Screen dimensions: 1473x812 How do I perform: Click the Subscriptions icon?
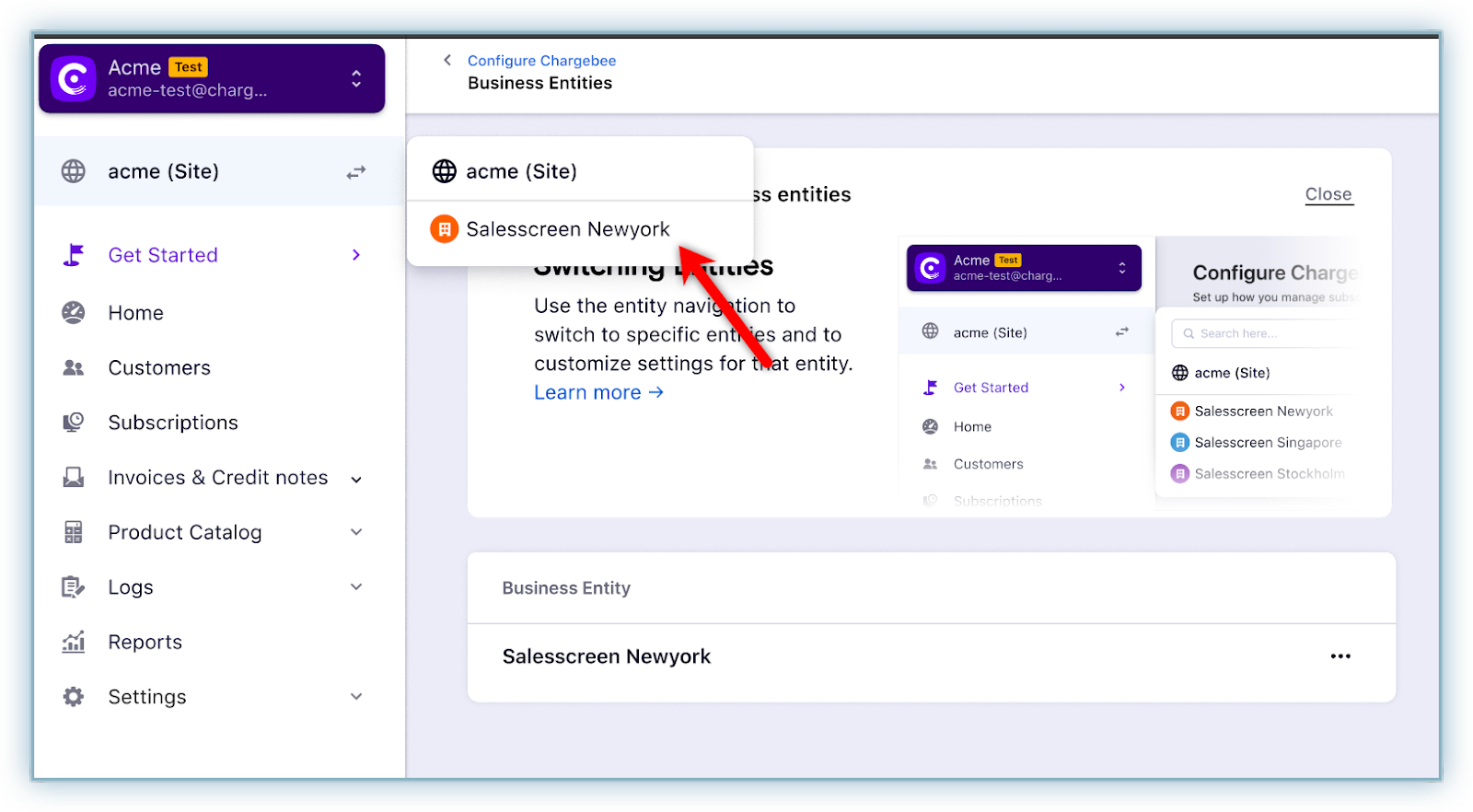tap(74, 423)
